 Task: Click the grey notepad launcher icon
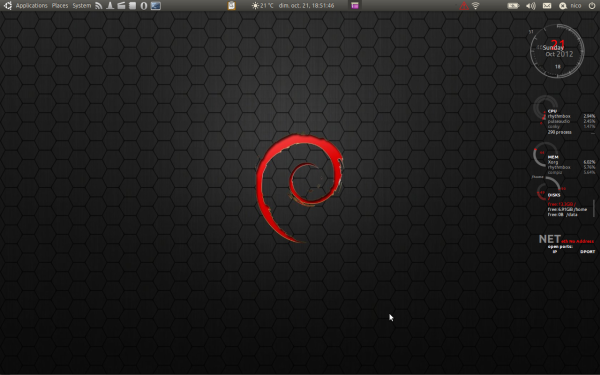tap(132, 5)
